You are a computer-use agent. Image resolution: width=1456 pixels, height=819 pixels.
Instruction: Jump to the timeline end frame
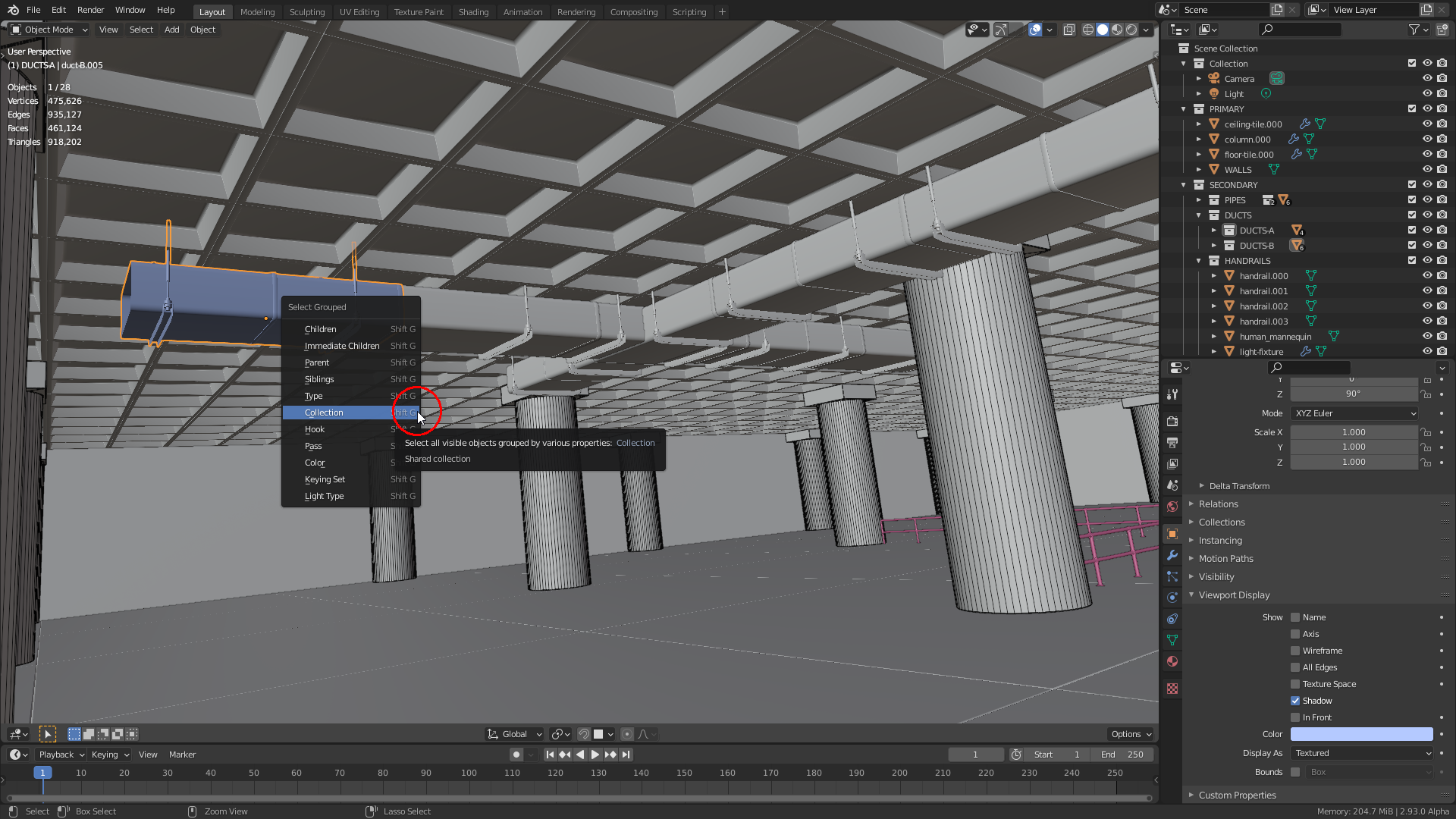tap(626, 755)
